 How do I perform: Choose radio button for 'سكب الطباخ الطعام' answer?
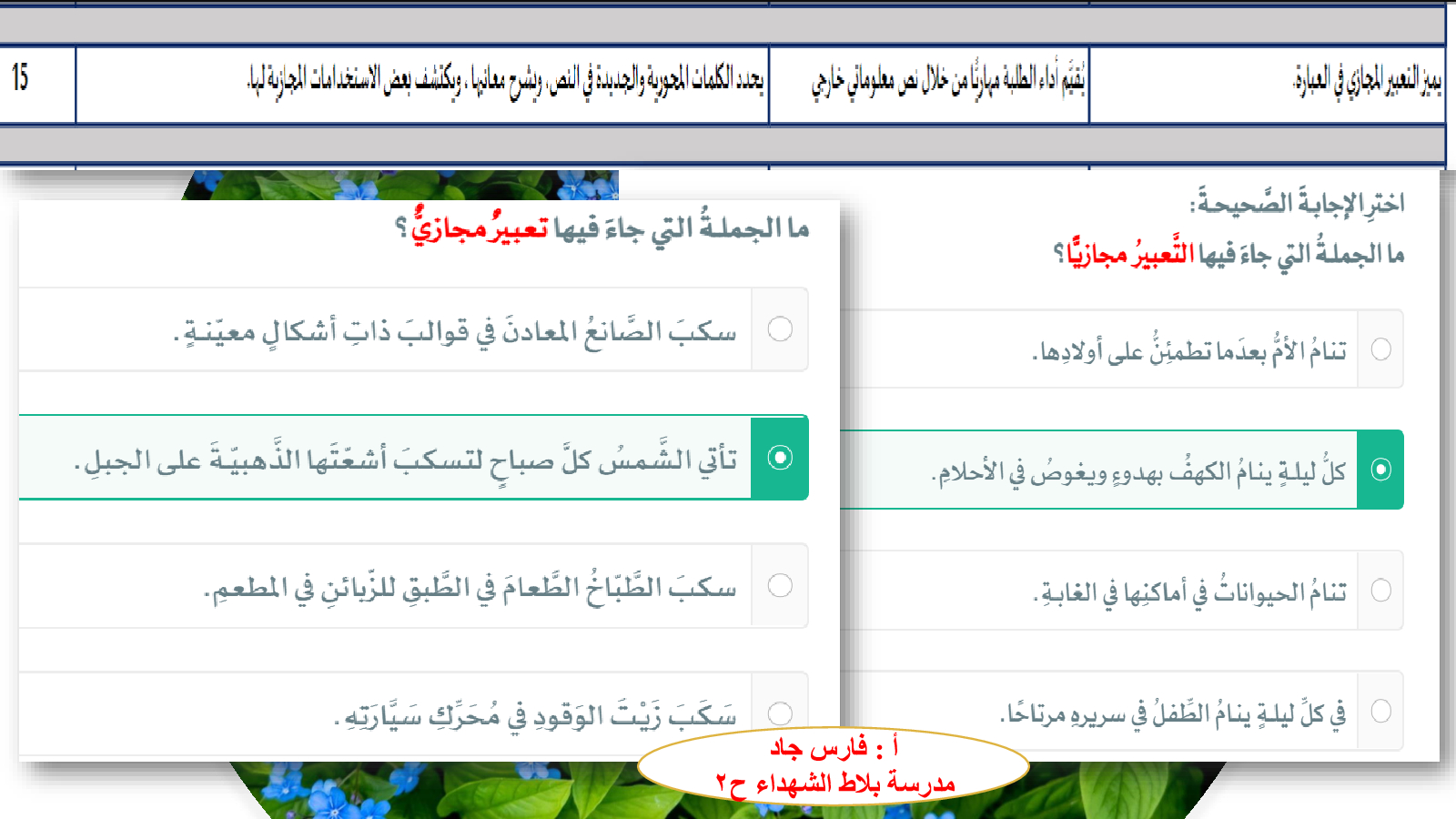coord(780,585)
